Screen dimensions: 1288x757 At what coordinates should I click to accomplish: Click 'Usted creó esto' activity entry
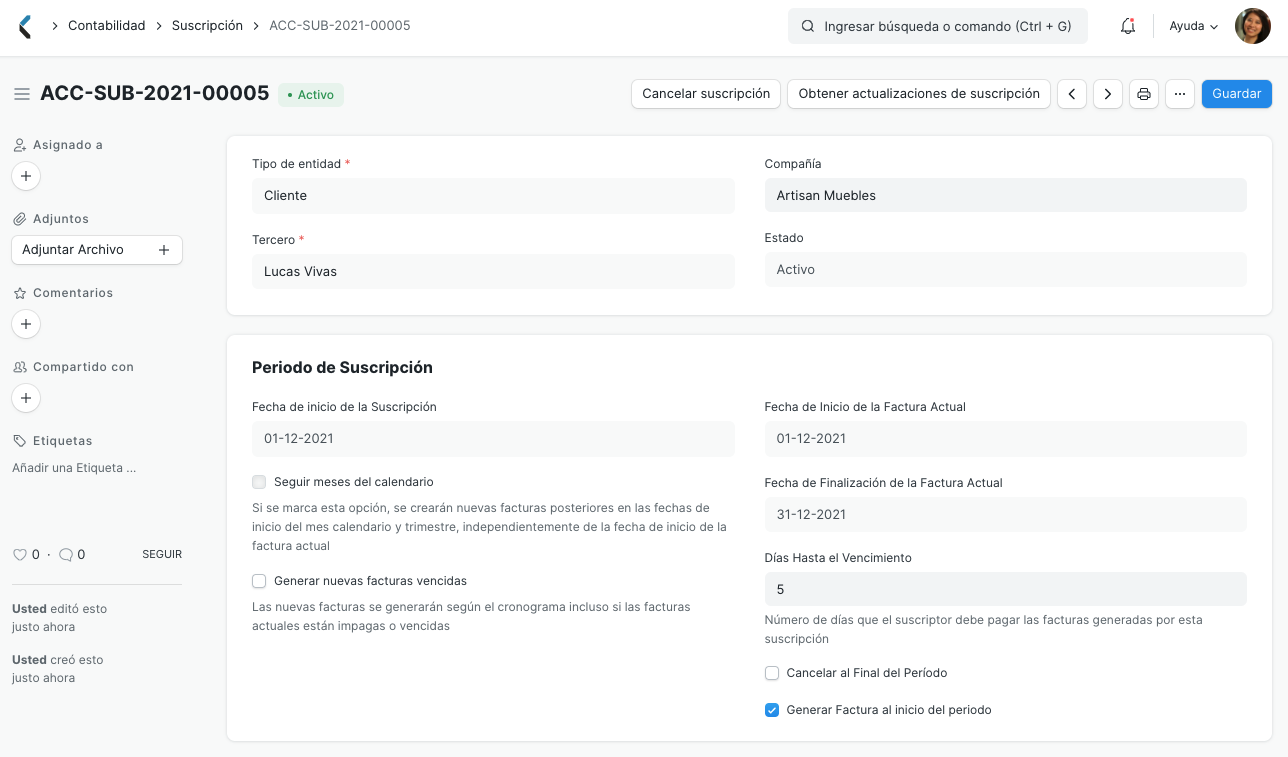58,669
